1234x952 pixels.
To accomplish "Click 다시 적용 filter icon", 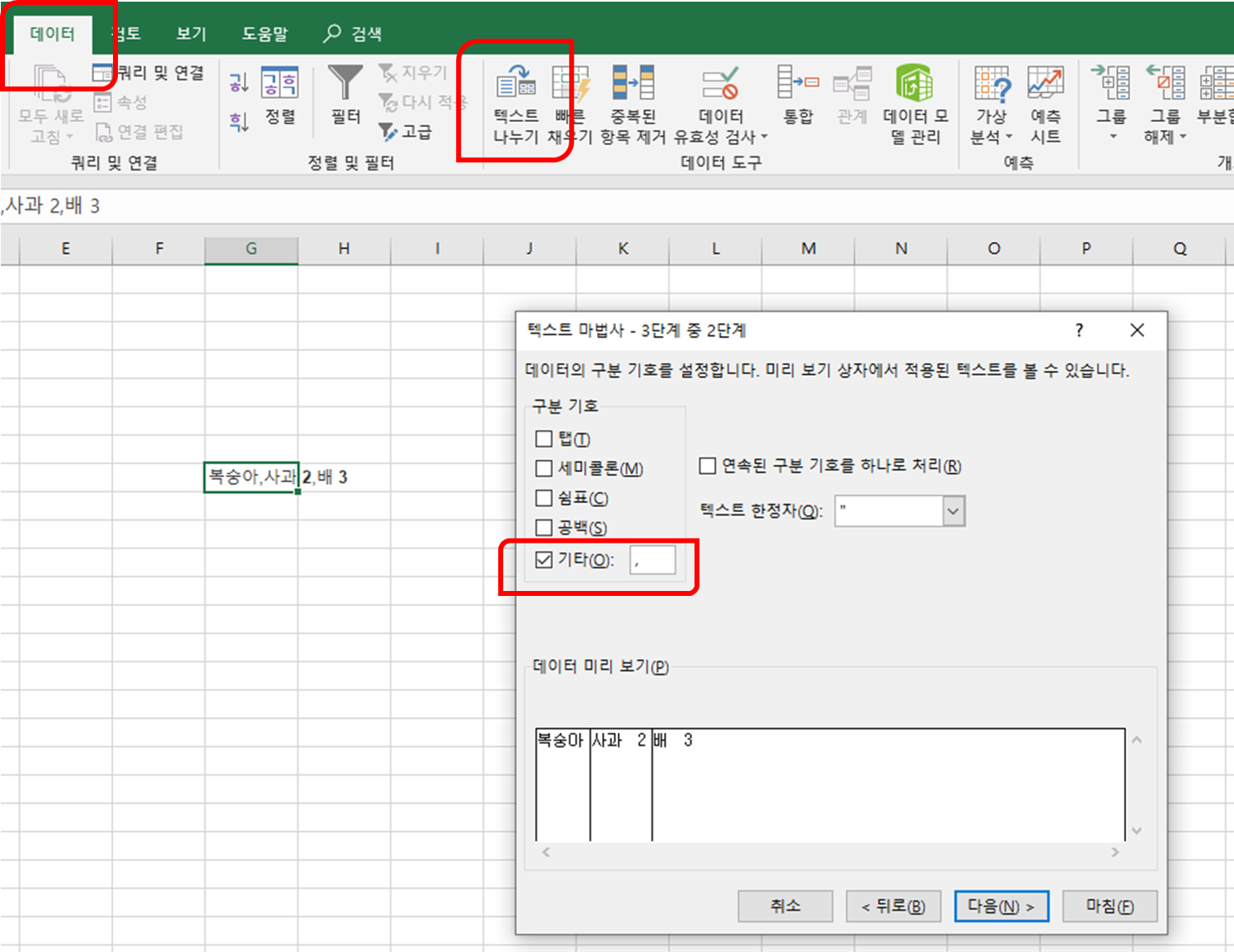I will (422, 102).
